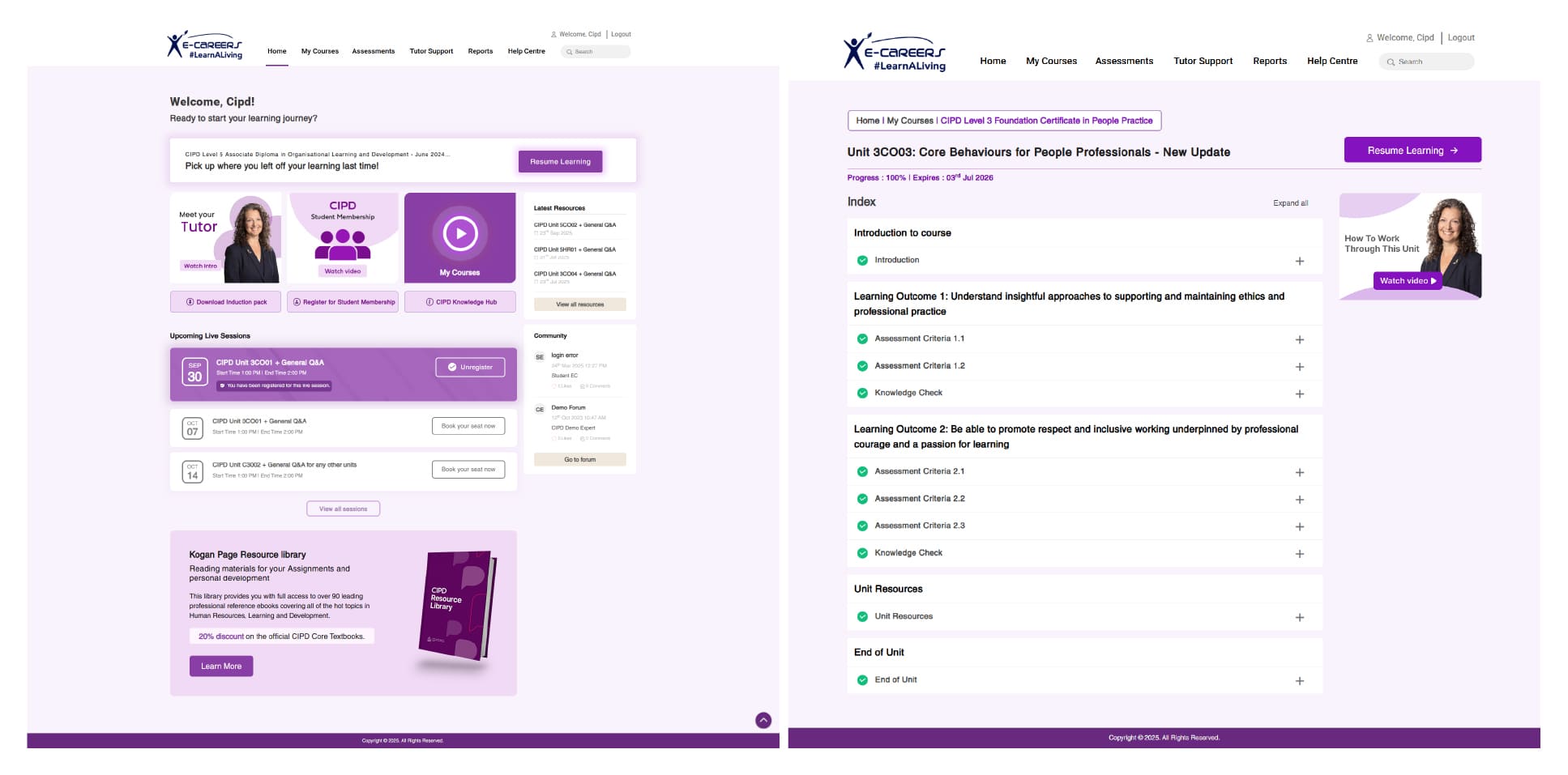Click the user profile icon beside Welcome, Cipd on right page

[1369, 38]
